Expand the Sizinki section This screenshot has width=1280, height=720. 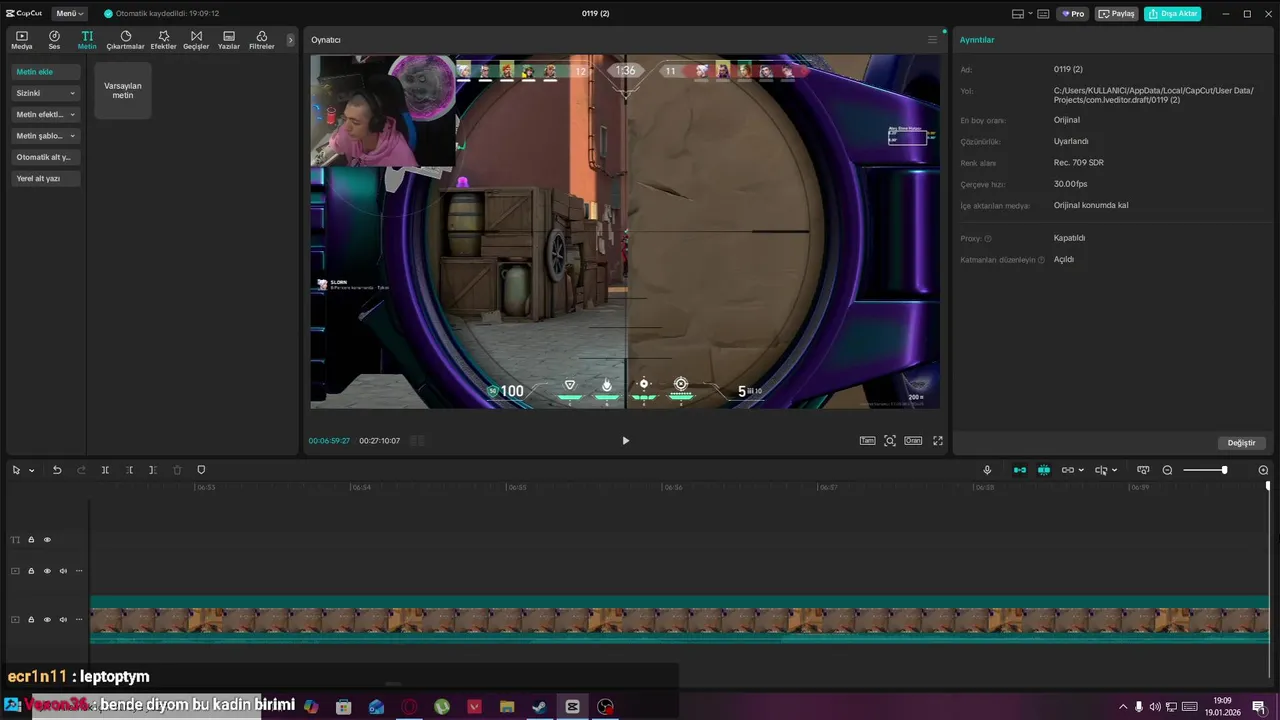click(x=46, y=93)
